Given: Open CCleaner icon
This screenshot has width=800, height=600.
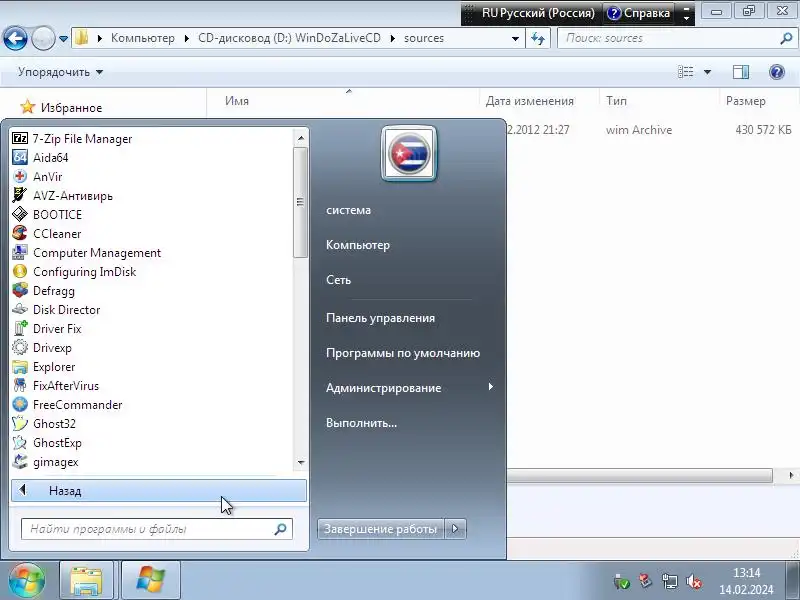Looking at the screenshot, I should pyautogui.click(x=20, y=234).
